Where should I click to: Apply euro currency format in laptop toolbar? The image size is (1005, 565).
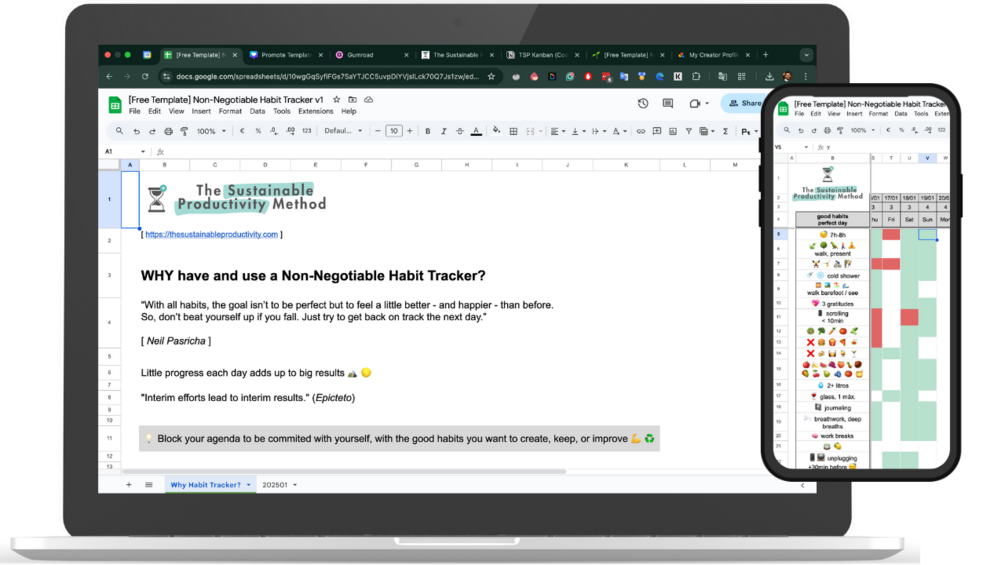[242, 131]
